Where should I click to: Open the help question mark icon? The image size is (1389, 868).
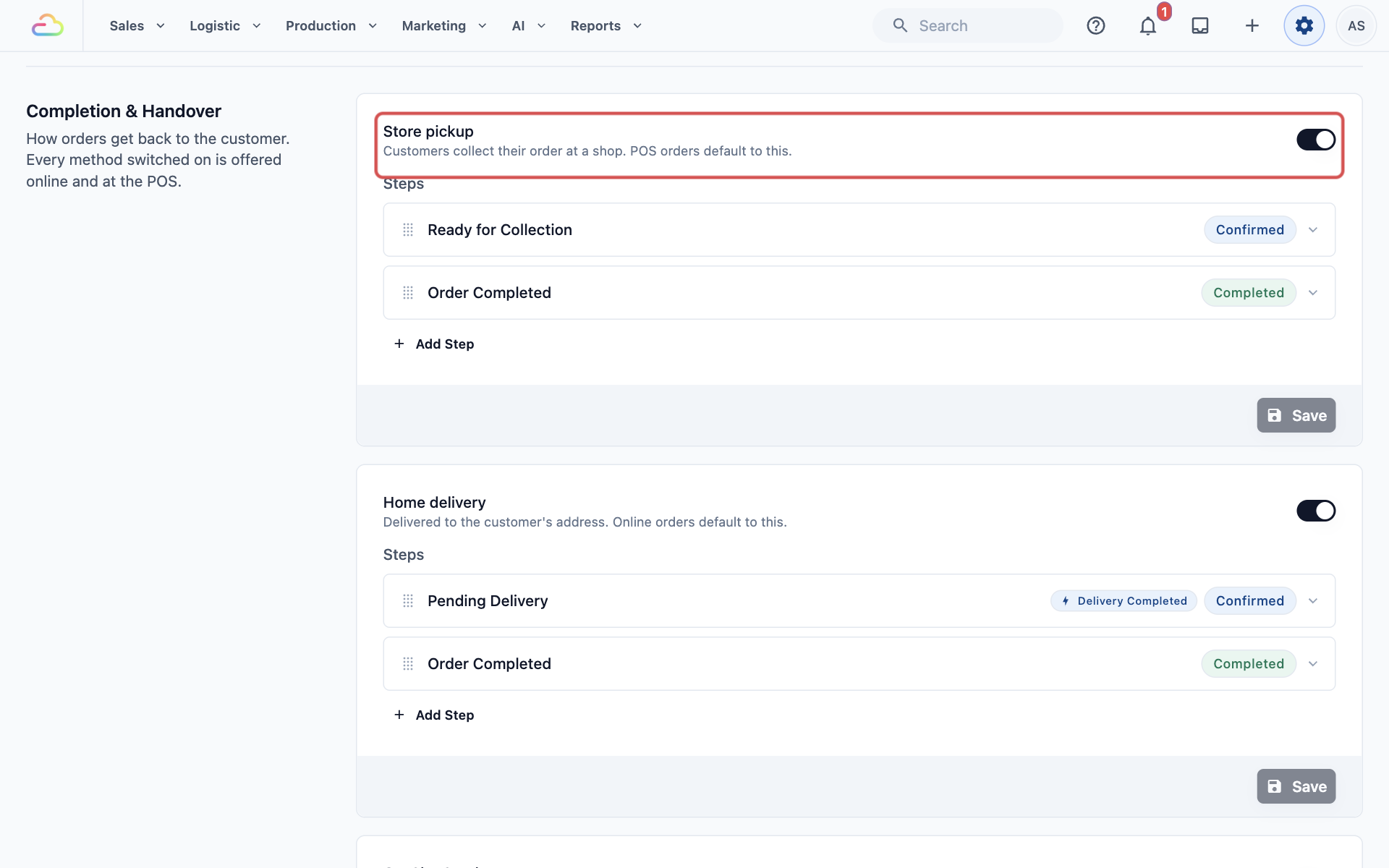1096,26
